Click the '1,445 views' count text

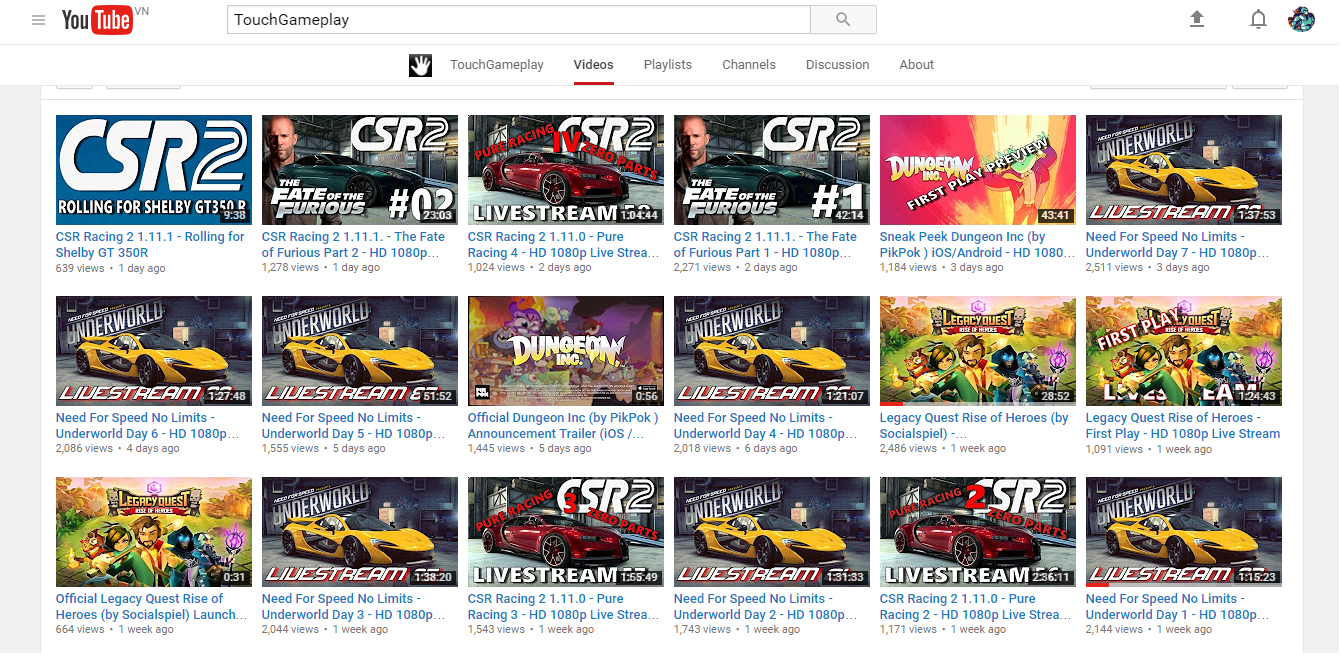click(x=497, y=450)
